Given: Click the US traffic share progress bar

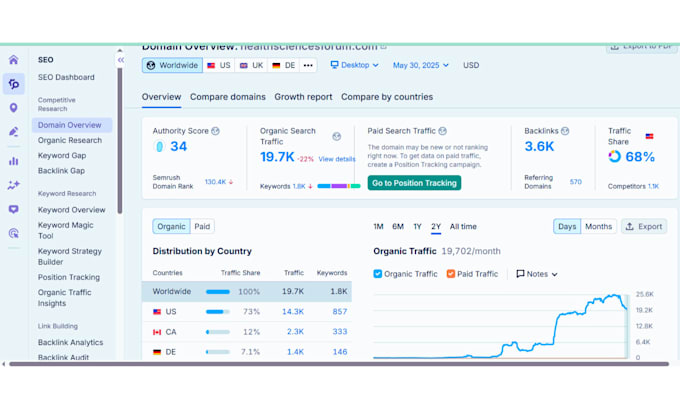Looking at the screenshot, I should coord(218,311).
